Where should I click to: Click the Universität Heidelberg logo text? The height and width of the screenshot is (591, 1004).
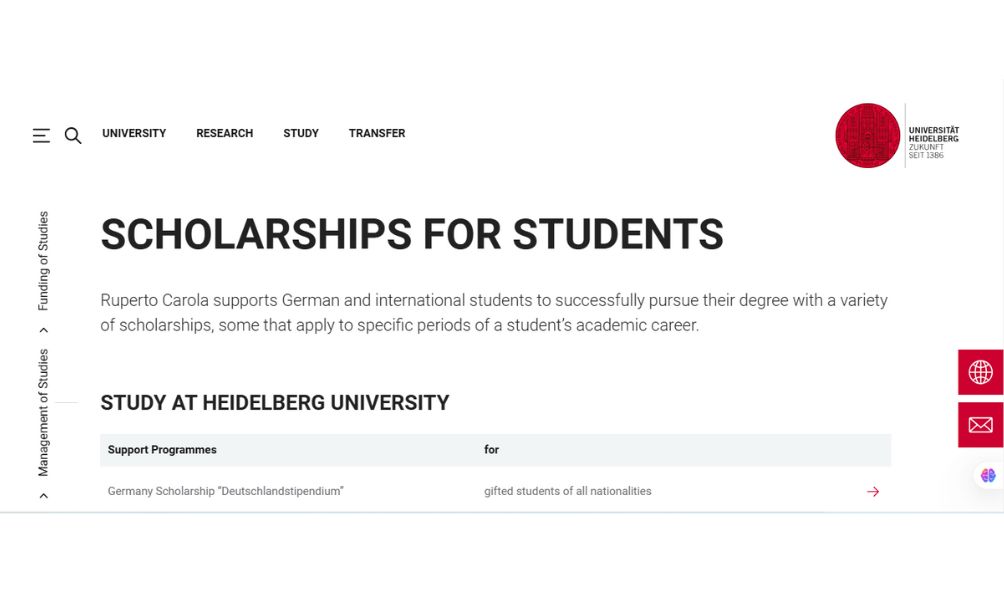933,141
